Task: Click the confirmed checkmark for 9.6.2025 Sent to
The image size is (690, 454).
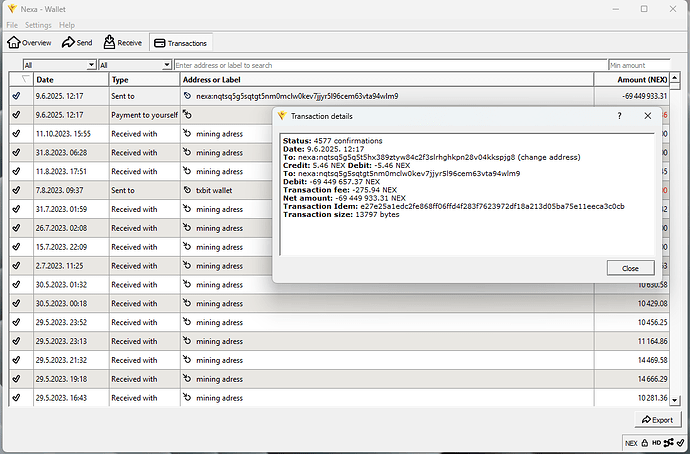Action: pos(17,95)
